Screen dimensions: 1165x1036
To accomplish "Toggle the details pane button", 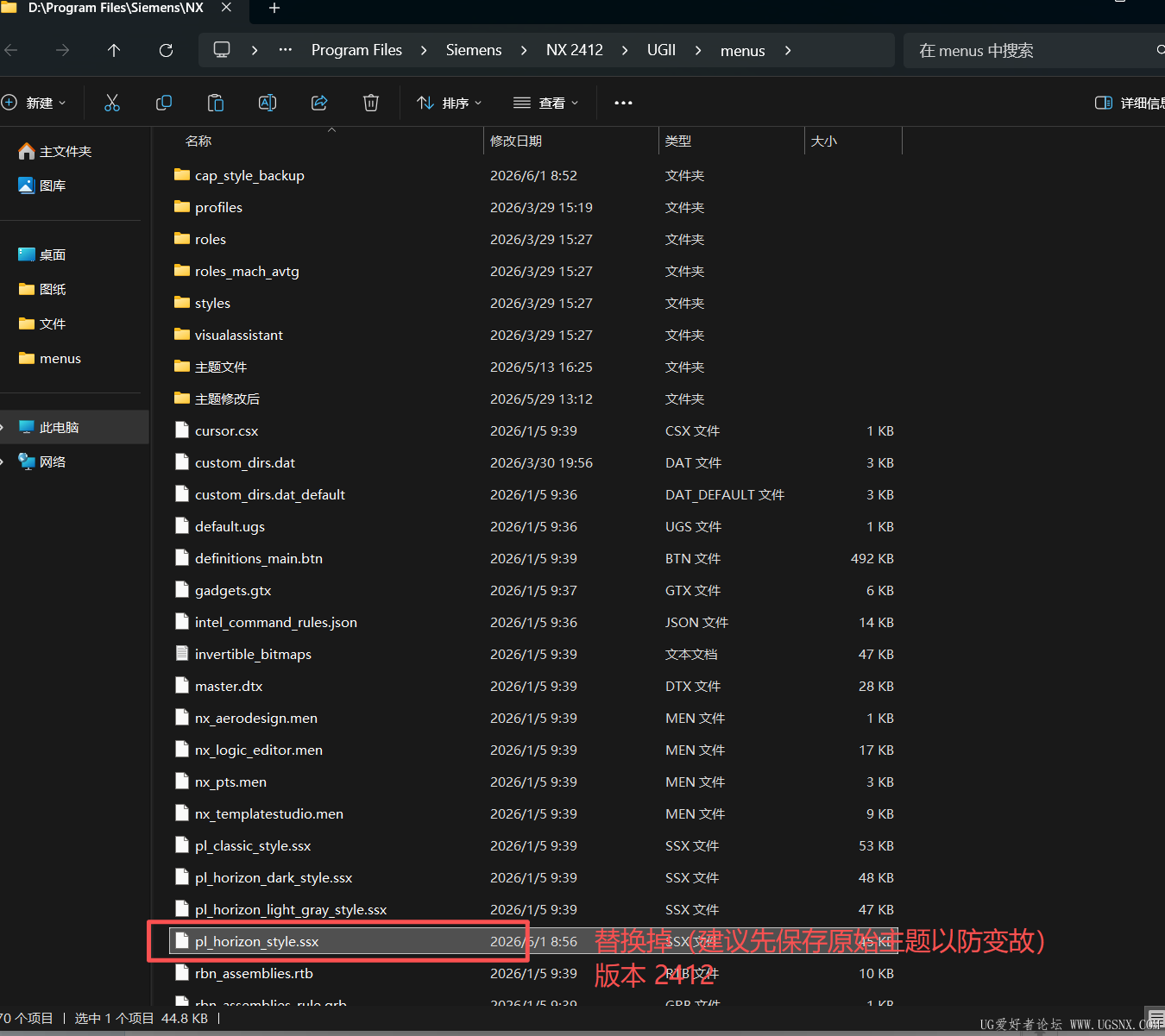I will click(1128, 103).
